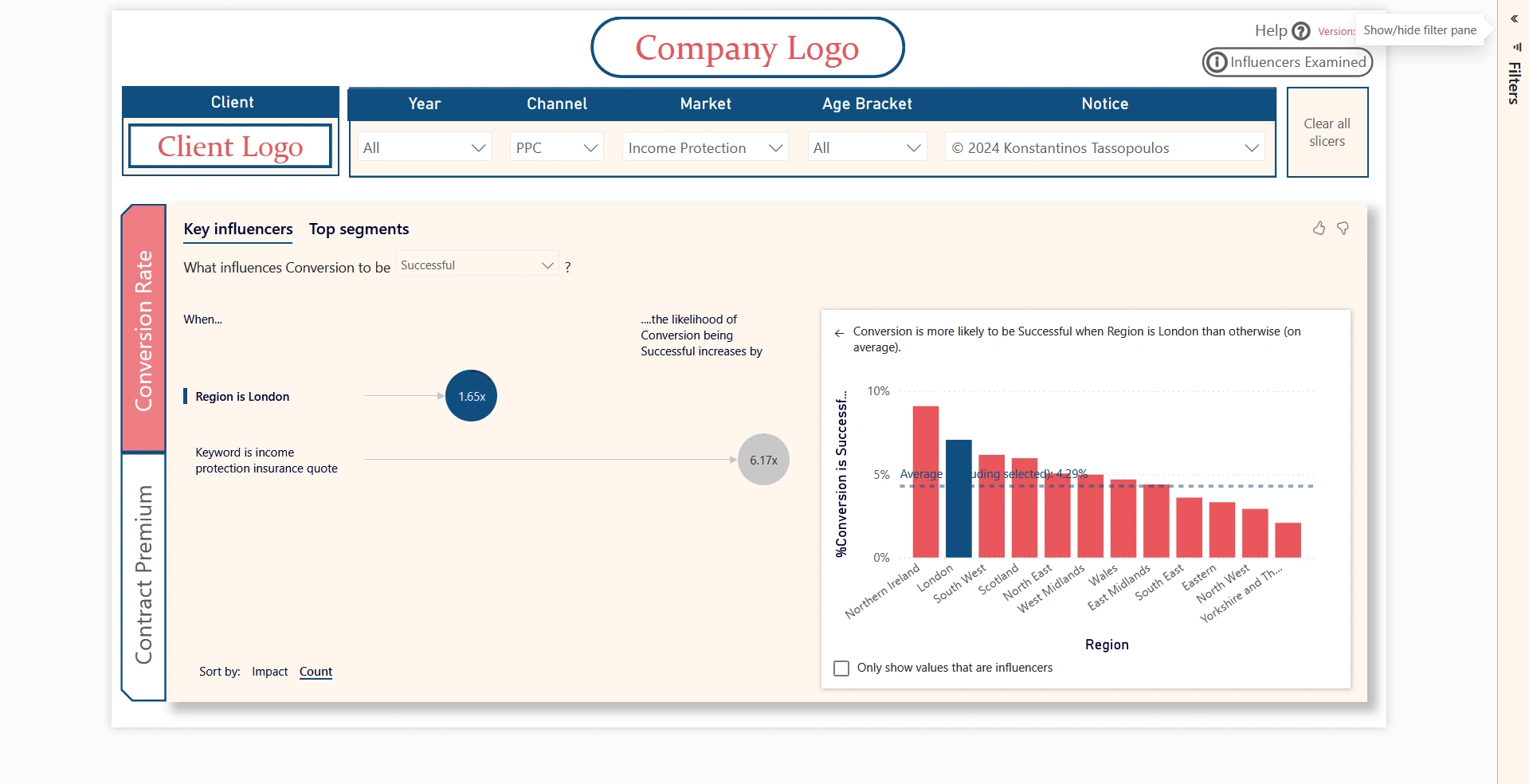Open the Year slicer dropdown
Viewport: 1529px width, 784px height.
(425, 147)
